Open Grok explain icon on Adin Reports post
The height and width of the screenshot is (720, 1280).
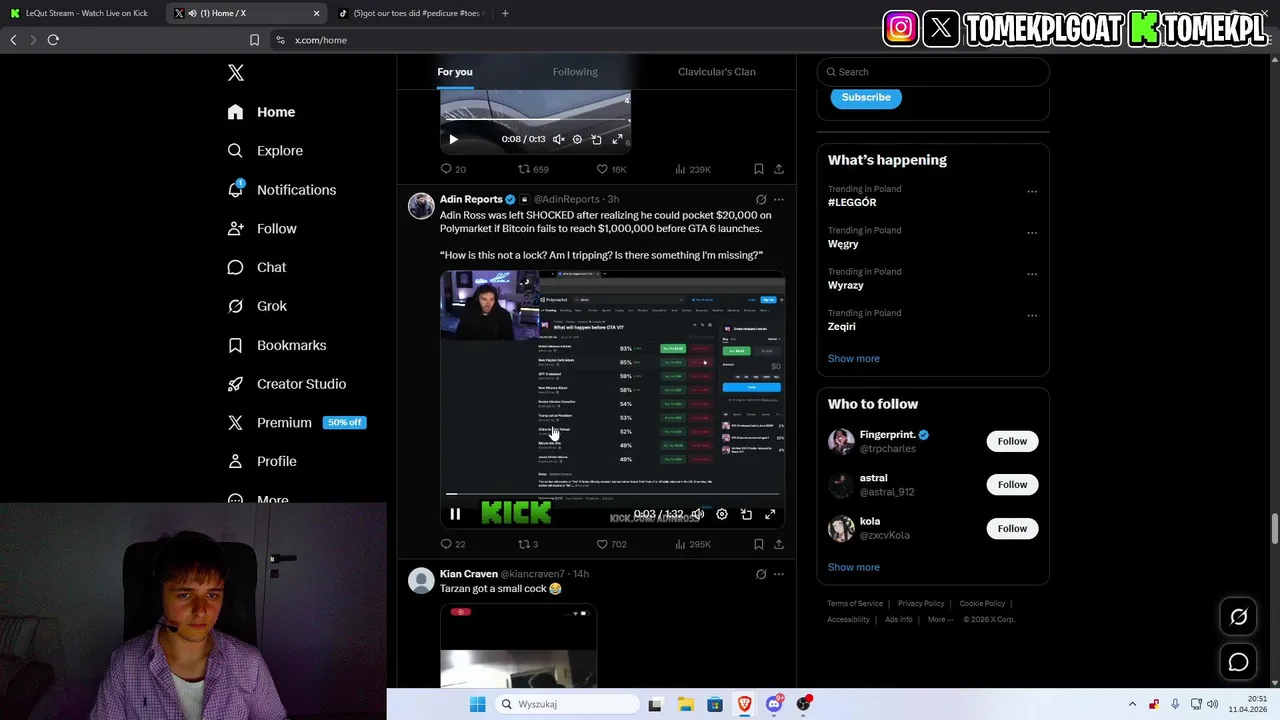point(761,200)
